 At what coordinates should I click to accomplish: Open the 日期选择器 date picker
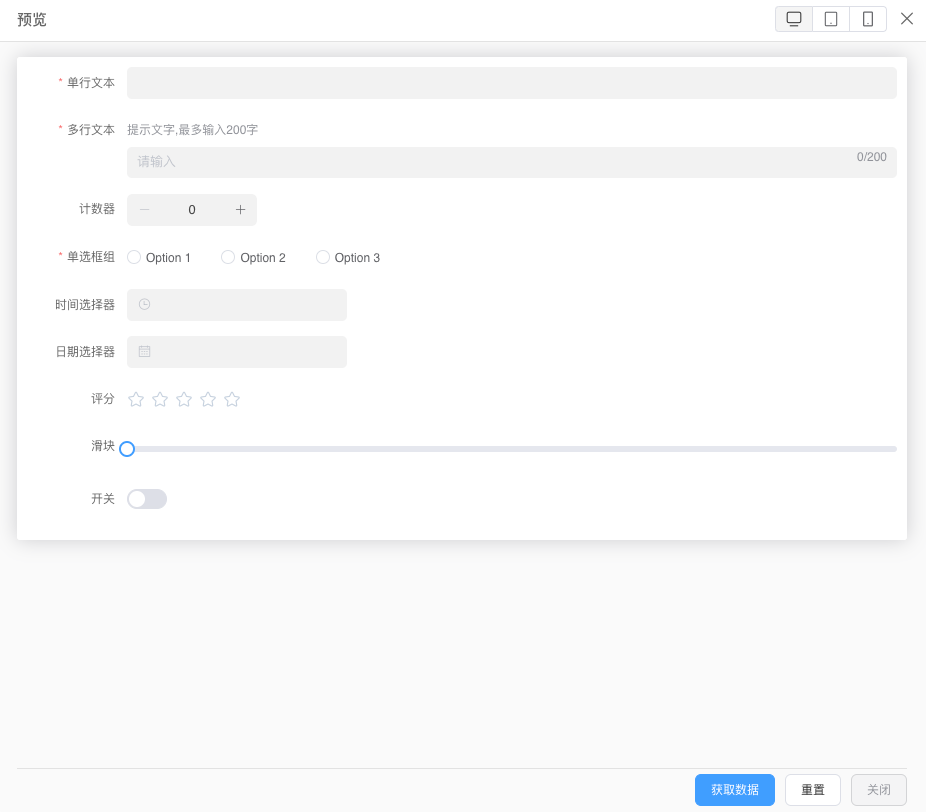(x=237, y=352)
